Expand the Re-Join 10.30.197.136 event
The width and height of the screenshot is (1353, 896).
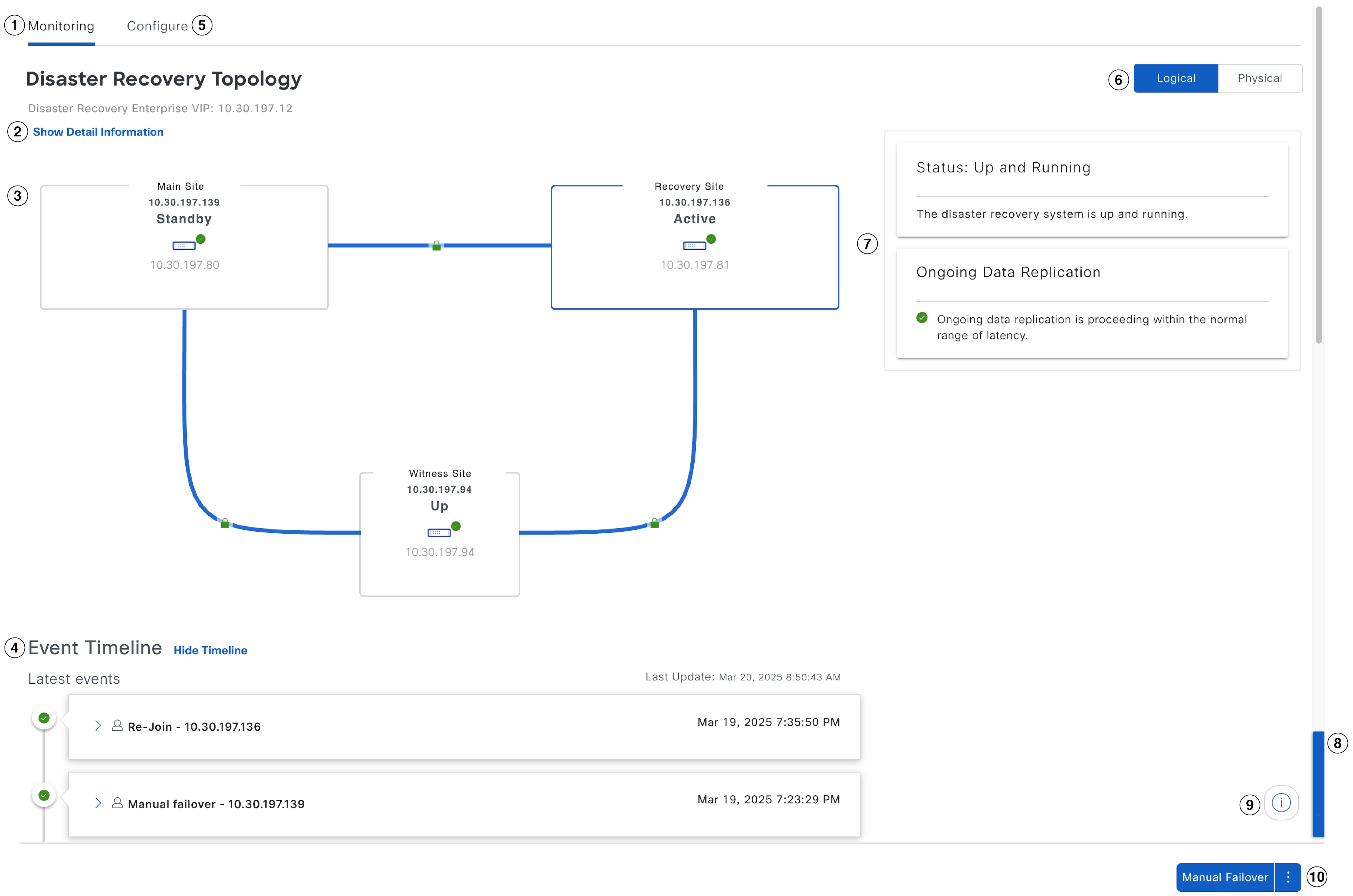pos(98,726)
